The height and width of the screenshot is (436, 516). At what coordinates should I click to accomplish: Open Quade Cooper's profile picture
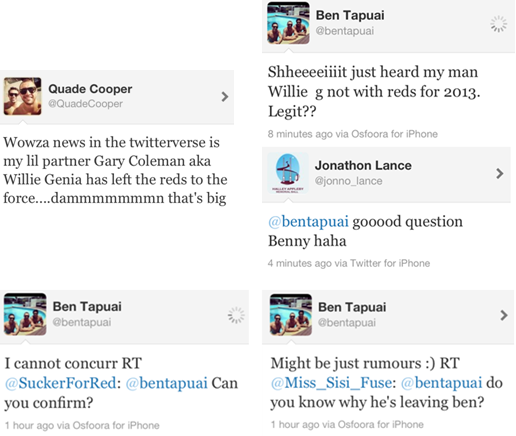pos(23,96)
